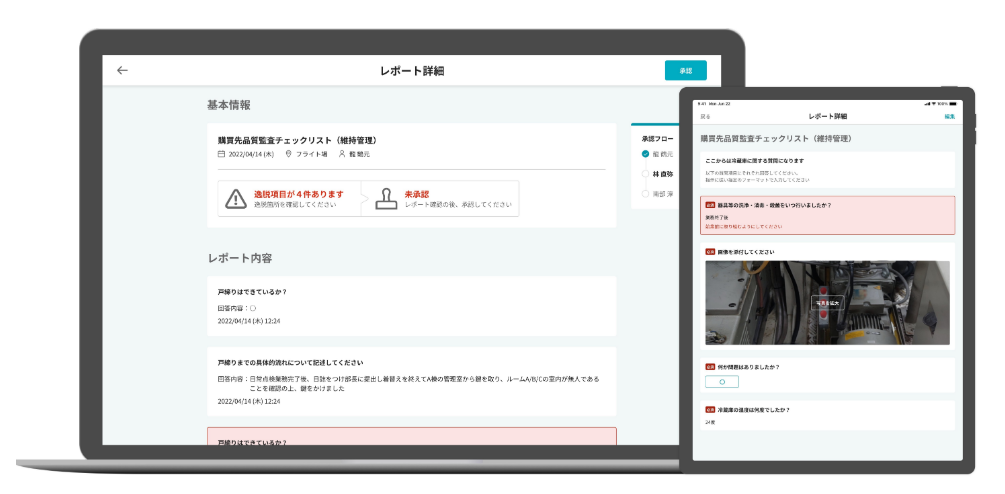Click the red required badge on the photo question
The height and width of the screenshot is (494, 1005).
[711, 252]
